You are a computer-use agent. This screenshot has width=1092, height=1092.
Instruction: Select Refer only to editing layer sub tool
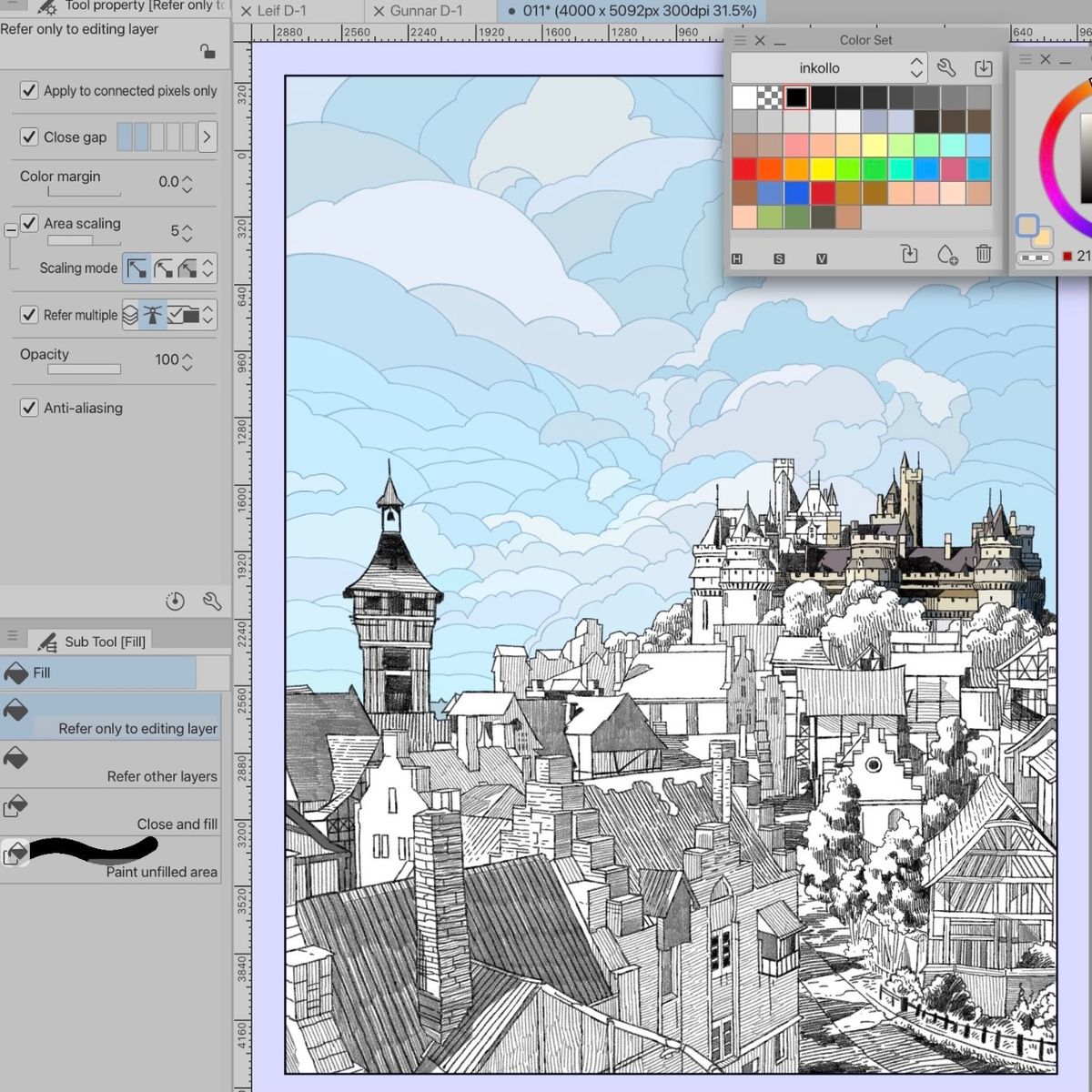[110, 717]
